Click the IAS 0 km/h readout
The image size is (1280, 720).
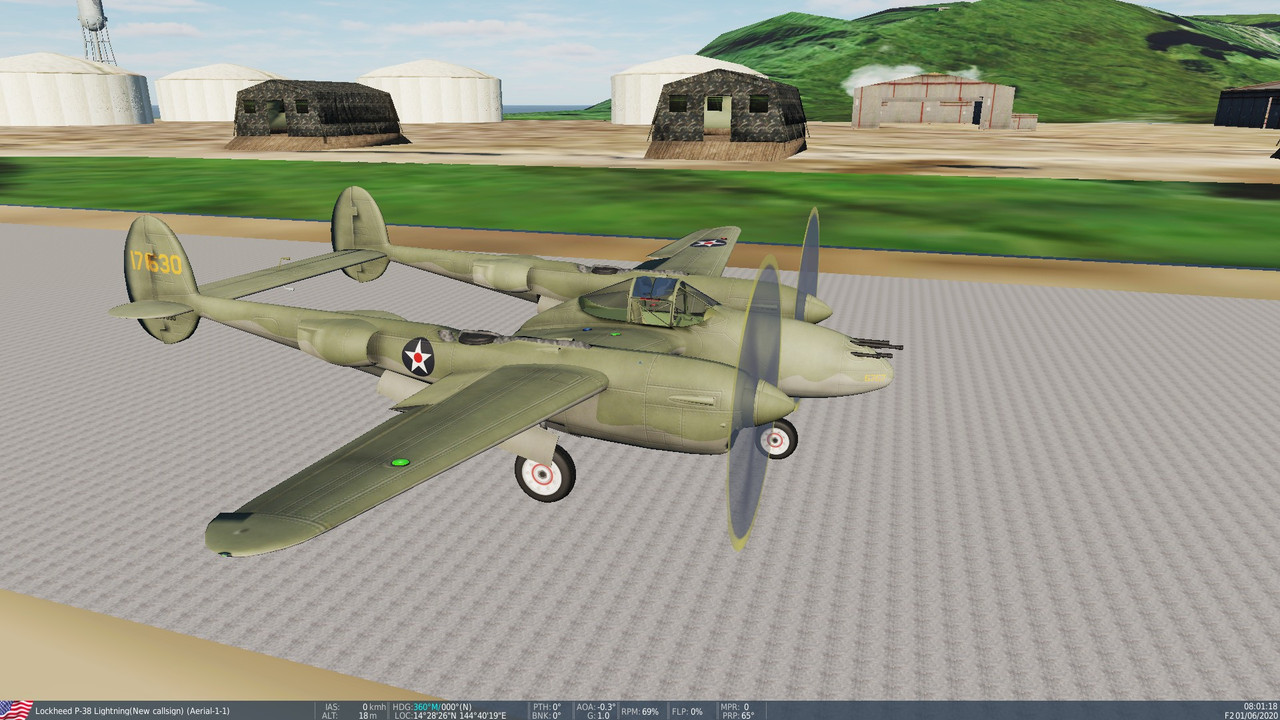coord(354,706)
